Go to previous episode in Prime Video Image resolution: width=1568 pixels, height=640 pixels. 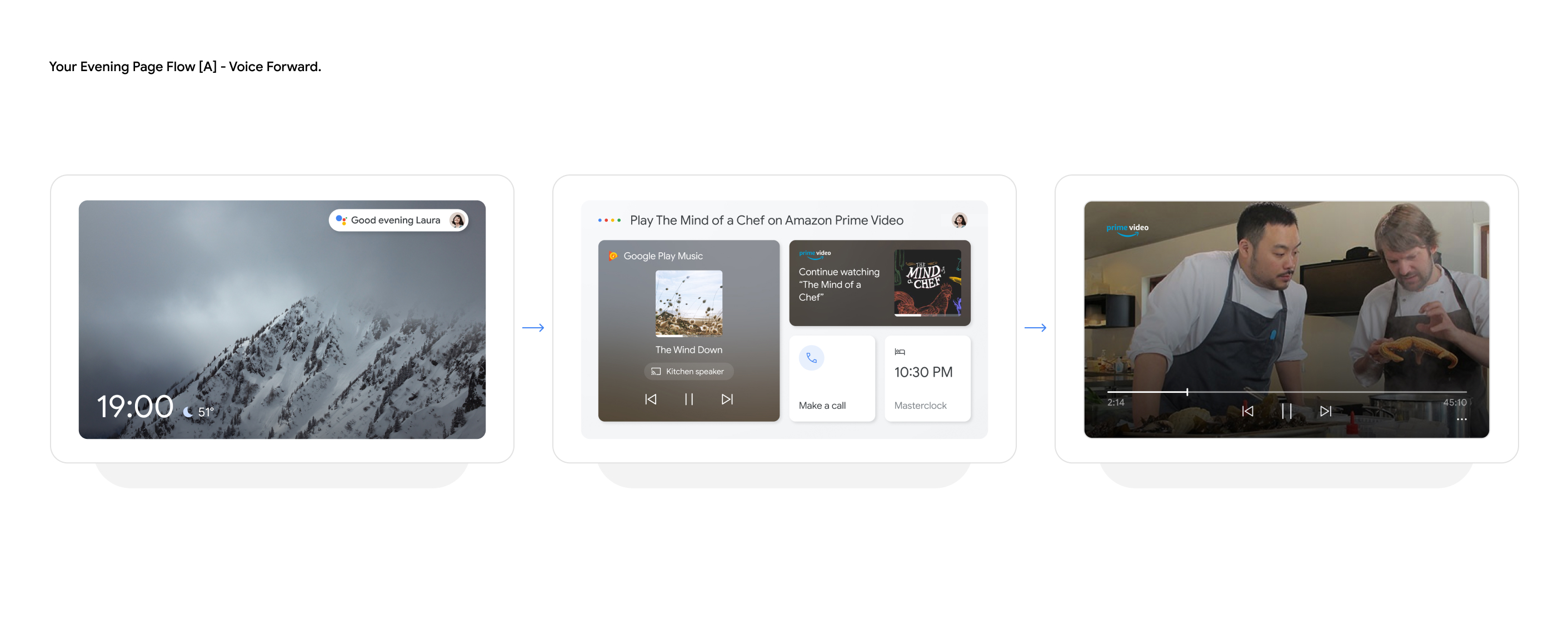1247,411
